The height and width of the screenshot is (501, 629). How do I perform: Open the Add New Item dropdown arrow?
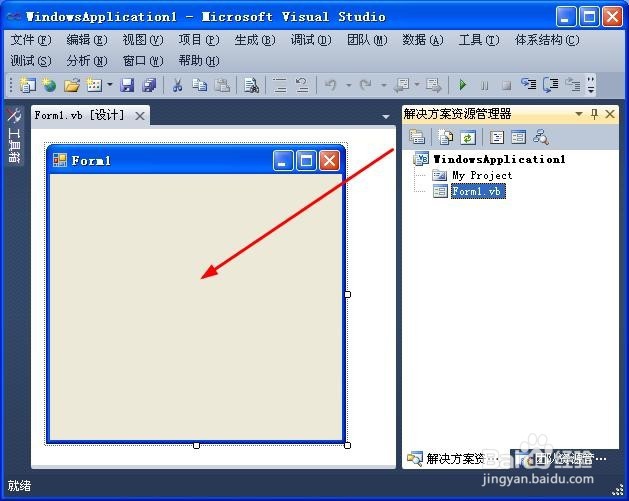coord(110,85)
